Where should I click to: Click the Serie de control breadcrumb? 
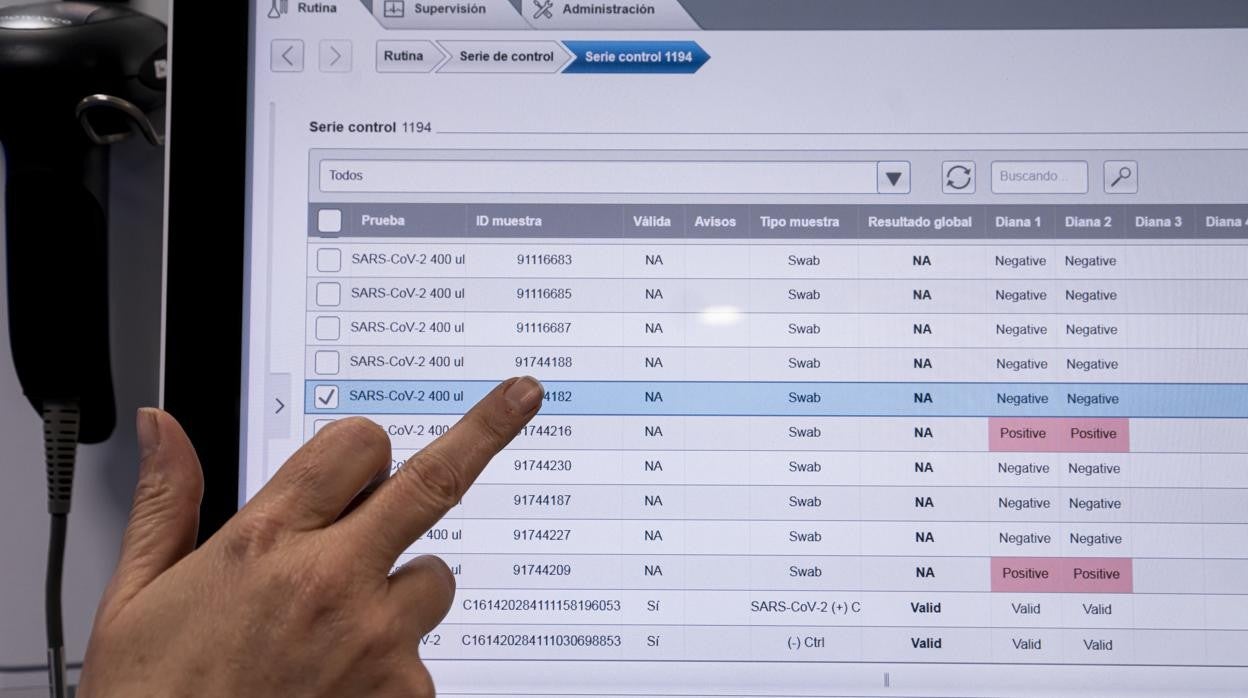tap(505, 57)
